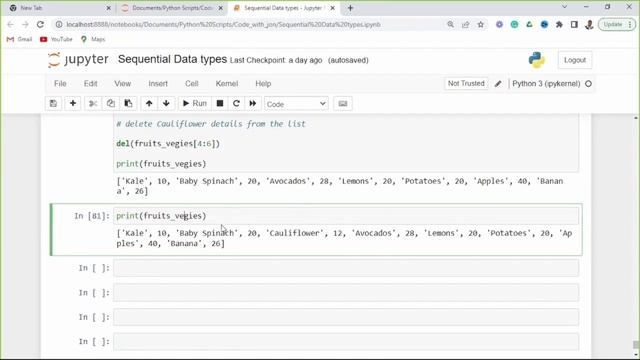Image resolution: width=640 pixels, height=360 pixels.
Task: Move selected cell up with arrow icon
Action: (149, 104)
